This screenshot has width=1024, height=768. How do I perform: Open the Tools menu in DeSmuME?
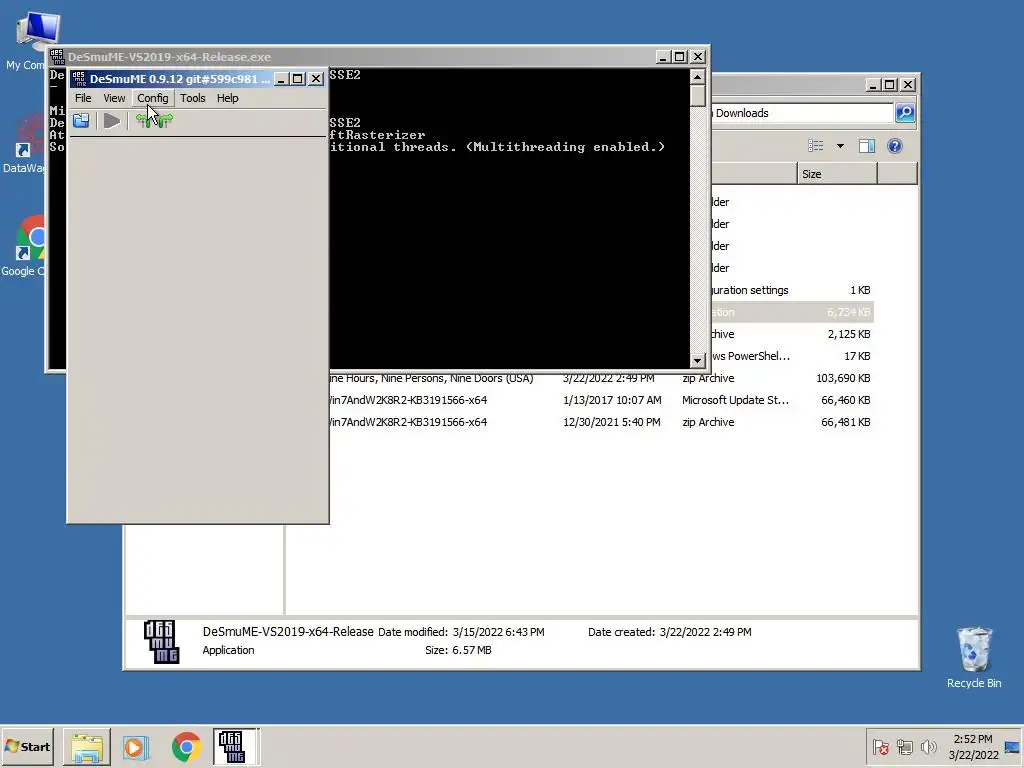click(x=193, y=98)
